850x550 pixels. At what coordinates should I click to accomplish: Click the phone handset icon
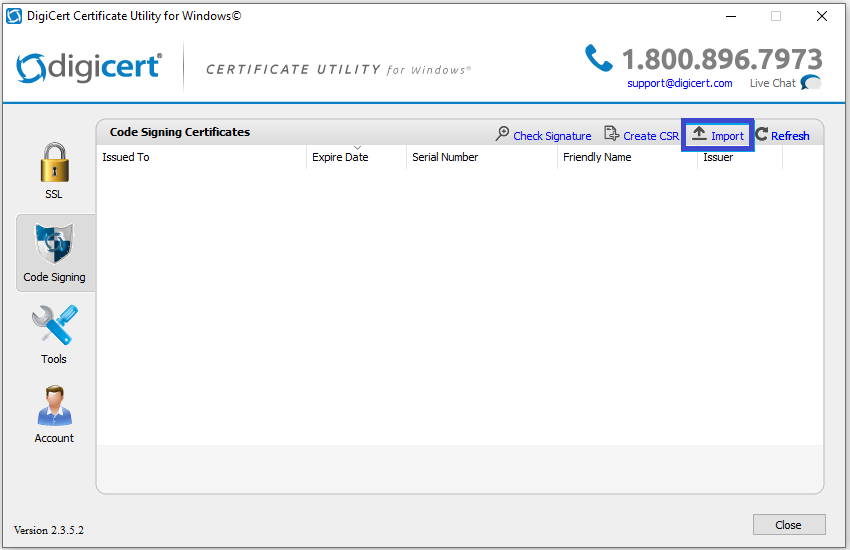(598, 58)
